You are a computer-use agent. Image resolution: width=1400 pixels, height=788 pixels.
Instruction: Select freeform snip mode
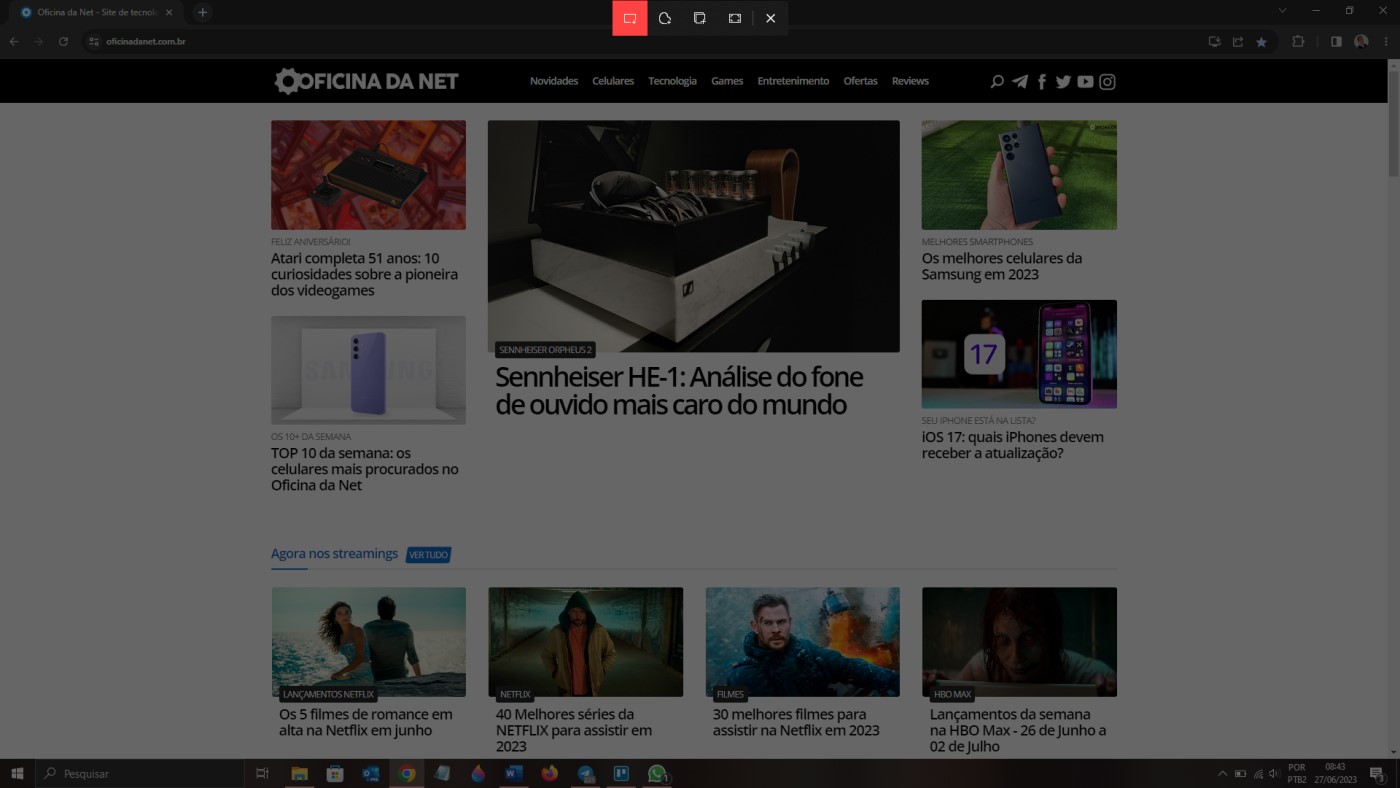coord(664,17)
